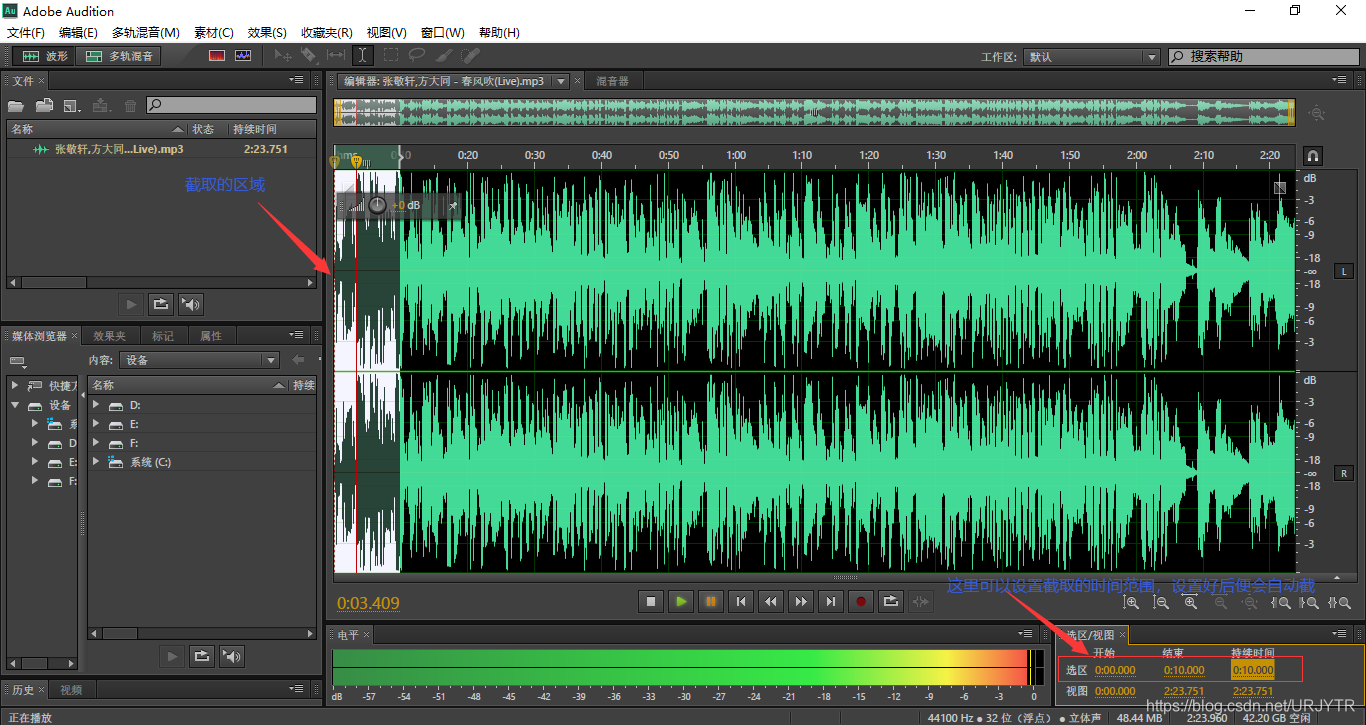
Task: Click the headphone icon right of timeline
Action: (1314, 156)
